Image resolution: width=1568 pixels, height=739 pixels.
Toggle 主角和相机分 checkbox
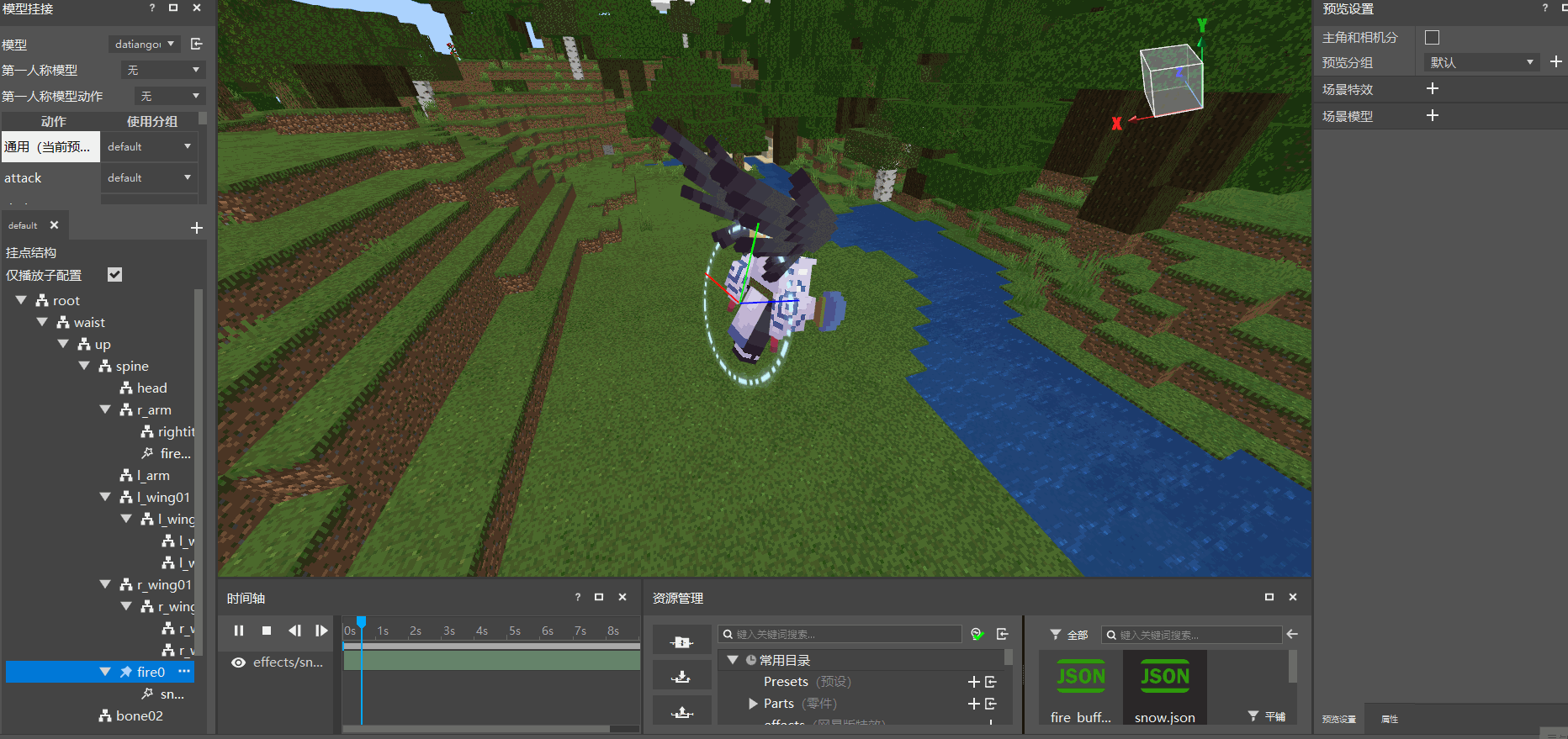(x=1433, y=37)
